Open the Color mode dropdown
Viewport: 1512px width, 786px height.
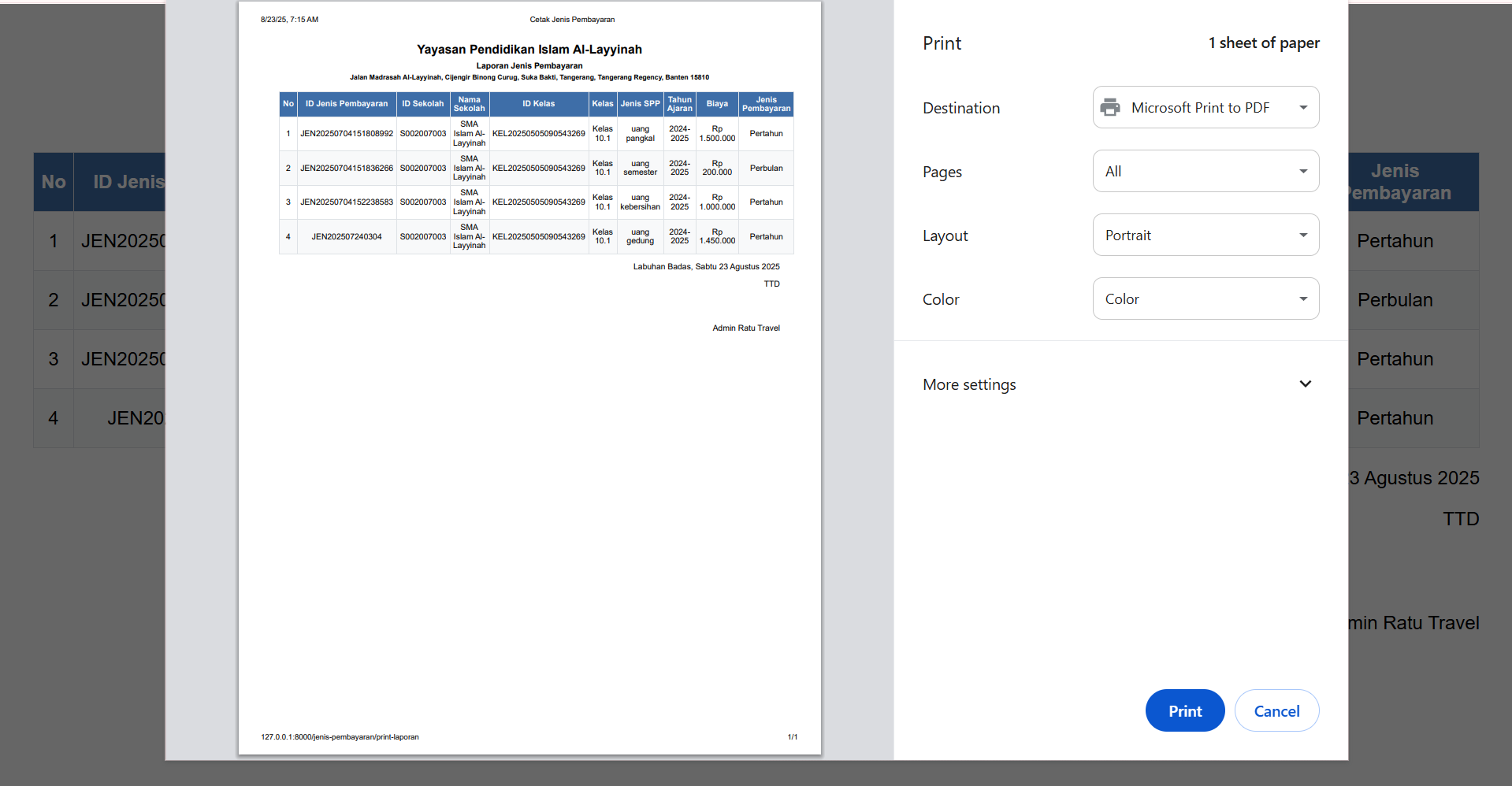(x=1205, y=298)
